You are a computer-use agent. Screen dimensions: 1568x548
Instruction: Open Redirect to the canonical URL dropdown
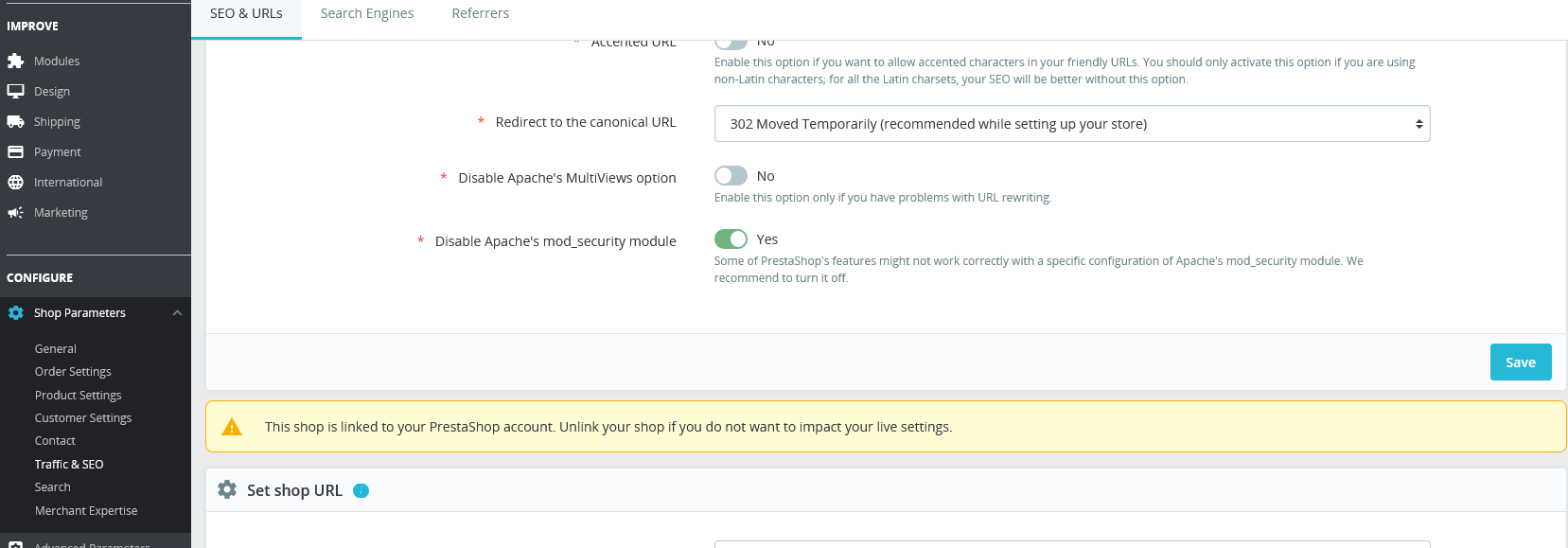(1071, 124)
